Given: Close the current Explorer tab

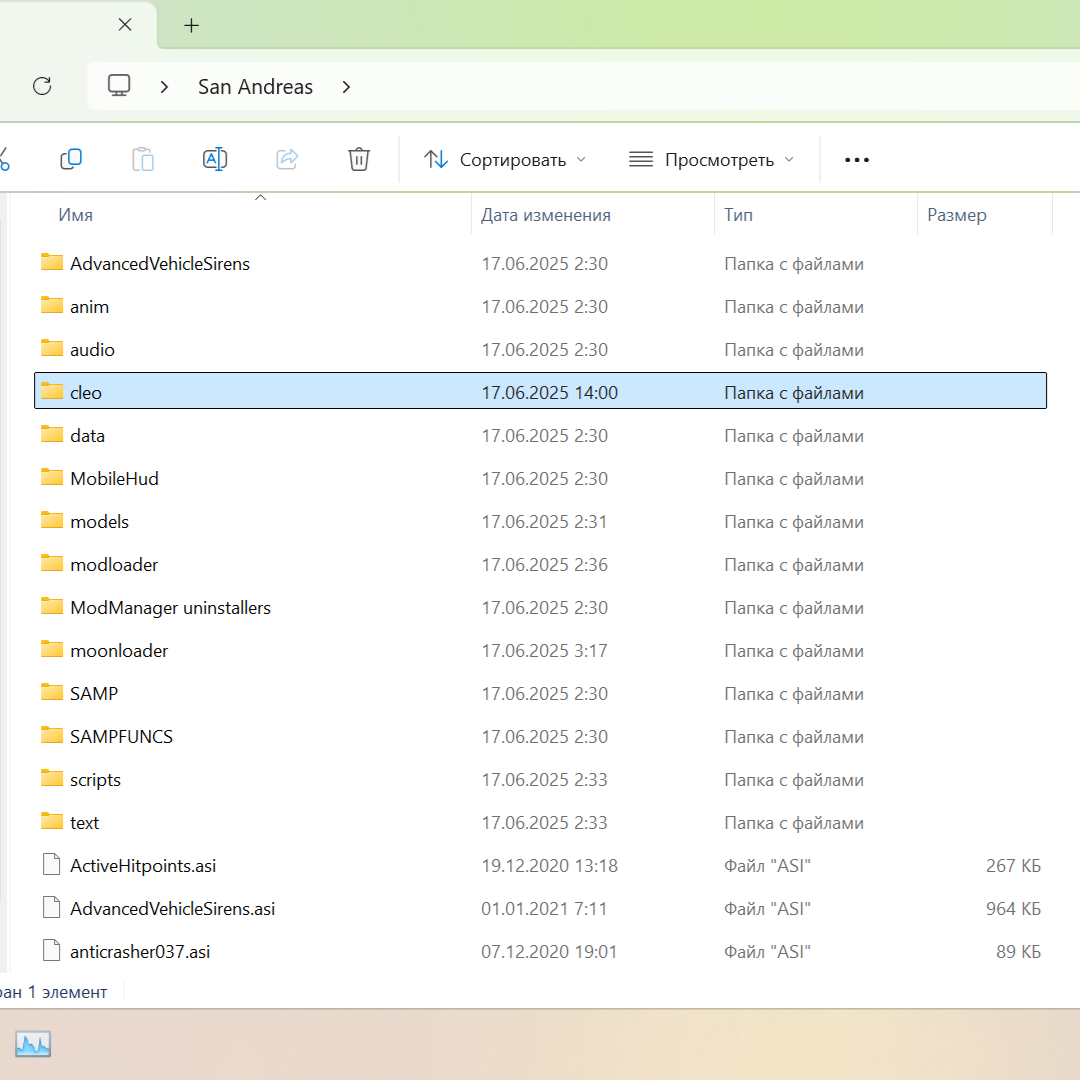Looking at the screenshot, I should point(125,26).
